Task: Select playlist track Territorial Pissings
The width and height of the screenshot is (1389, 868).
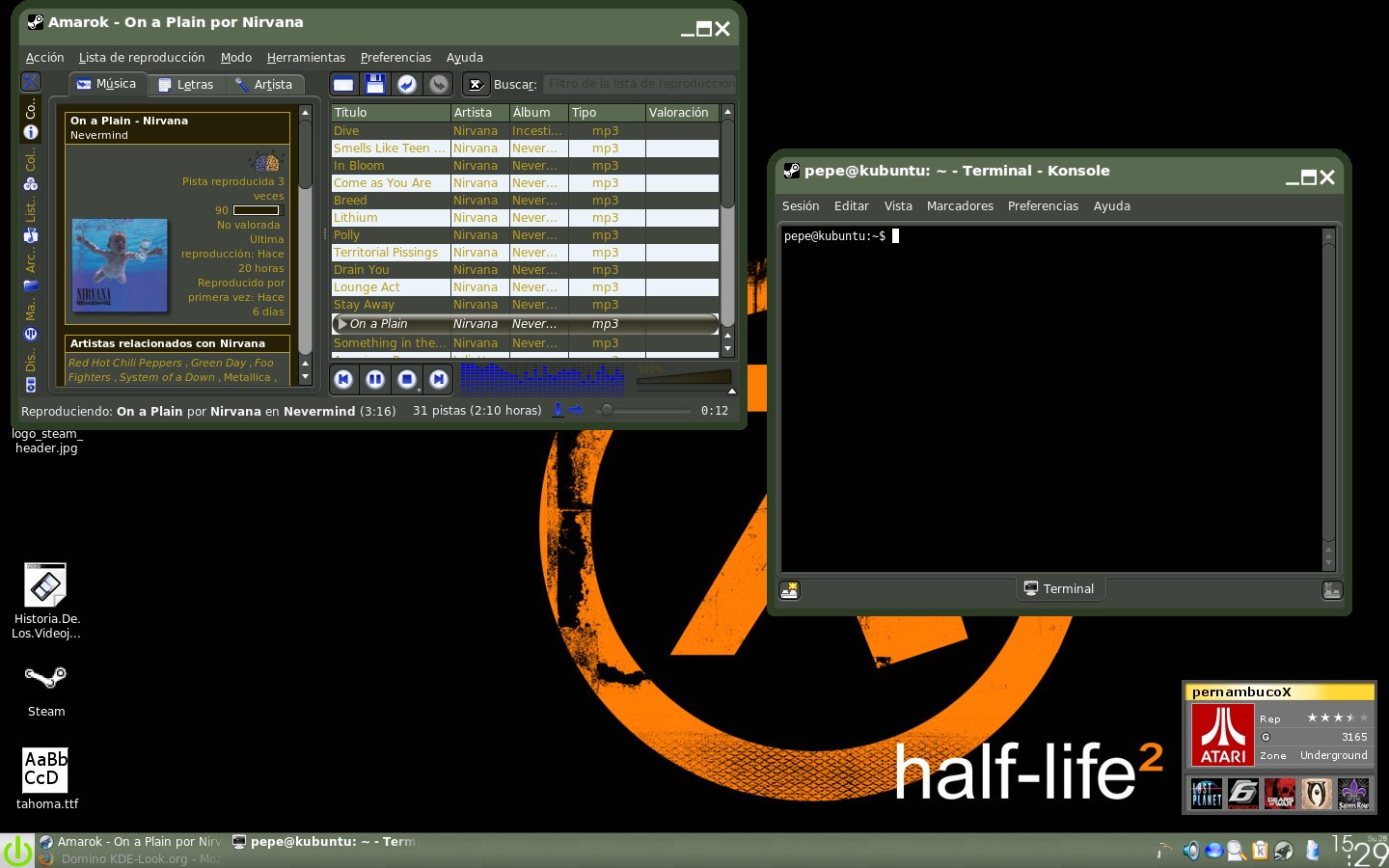Action: coord(525,253)
